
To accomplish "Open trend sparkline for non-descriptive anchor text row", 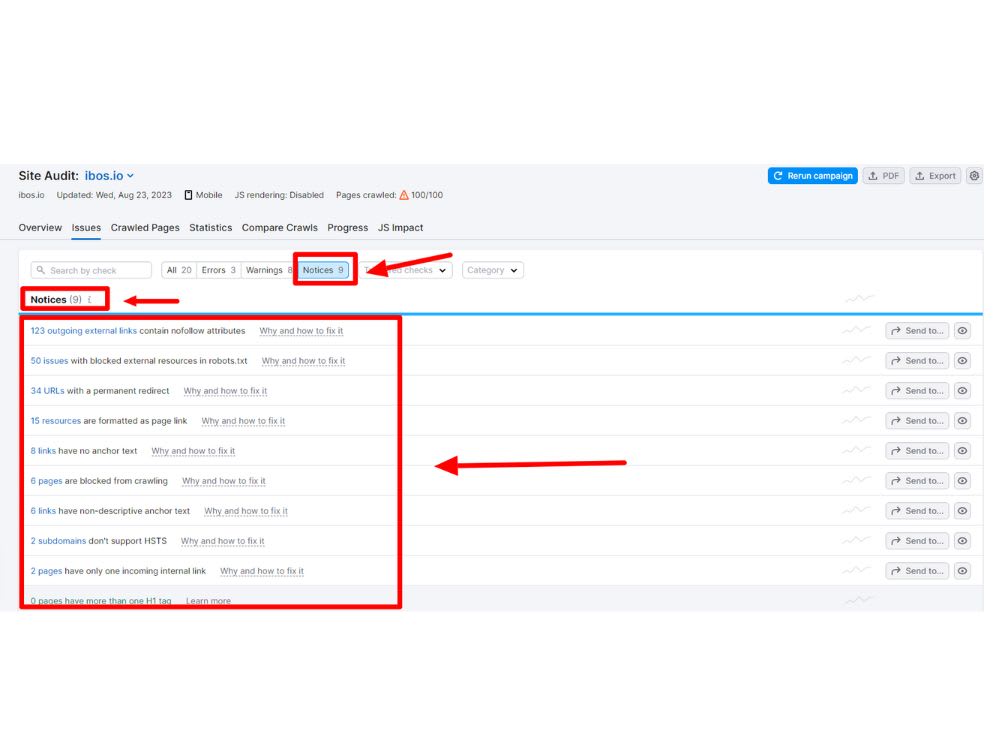I will point(856,510).
